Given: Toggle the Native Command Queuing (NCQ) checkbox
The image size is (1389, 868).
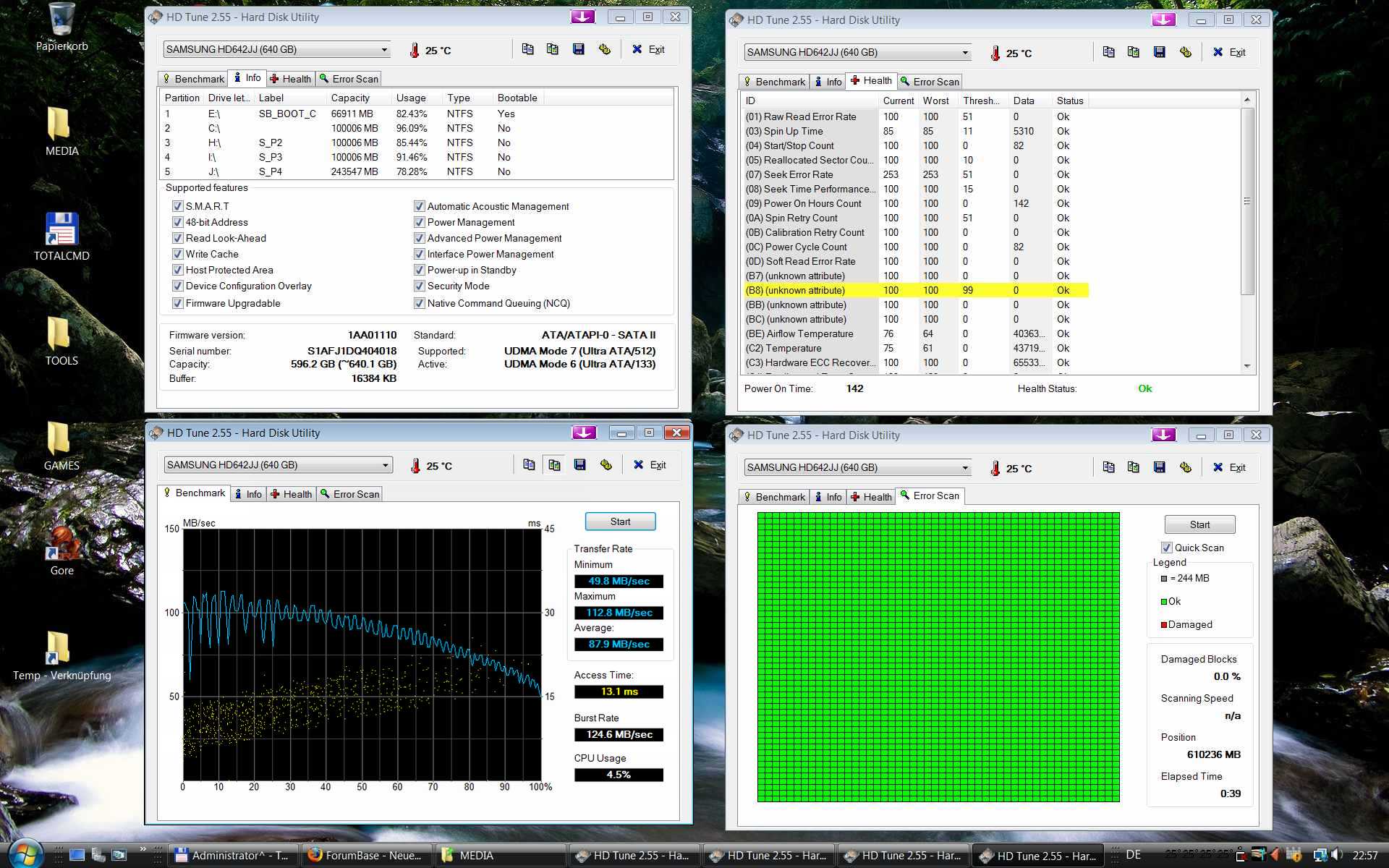Looking at the screenshot, I should (x=419, y=303).
